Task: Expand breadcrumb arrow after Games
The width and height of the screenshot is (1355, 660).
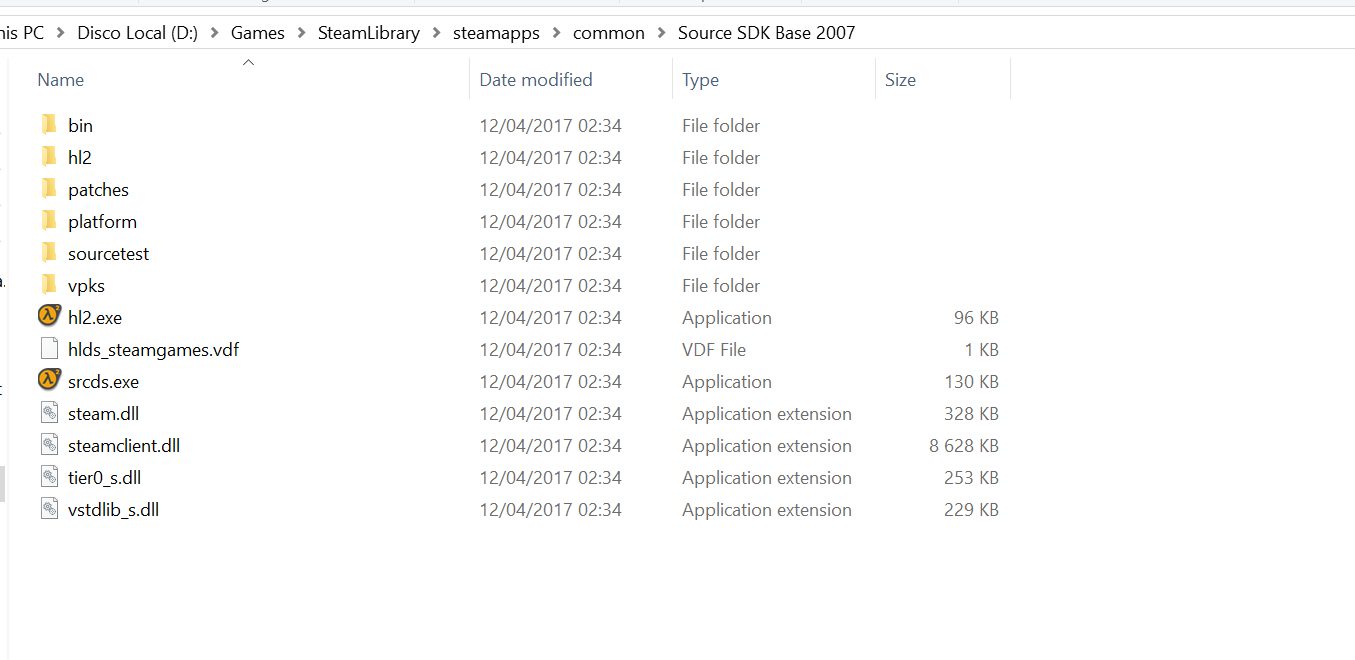Action: coord(301,33)
